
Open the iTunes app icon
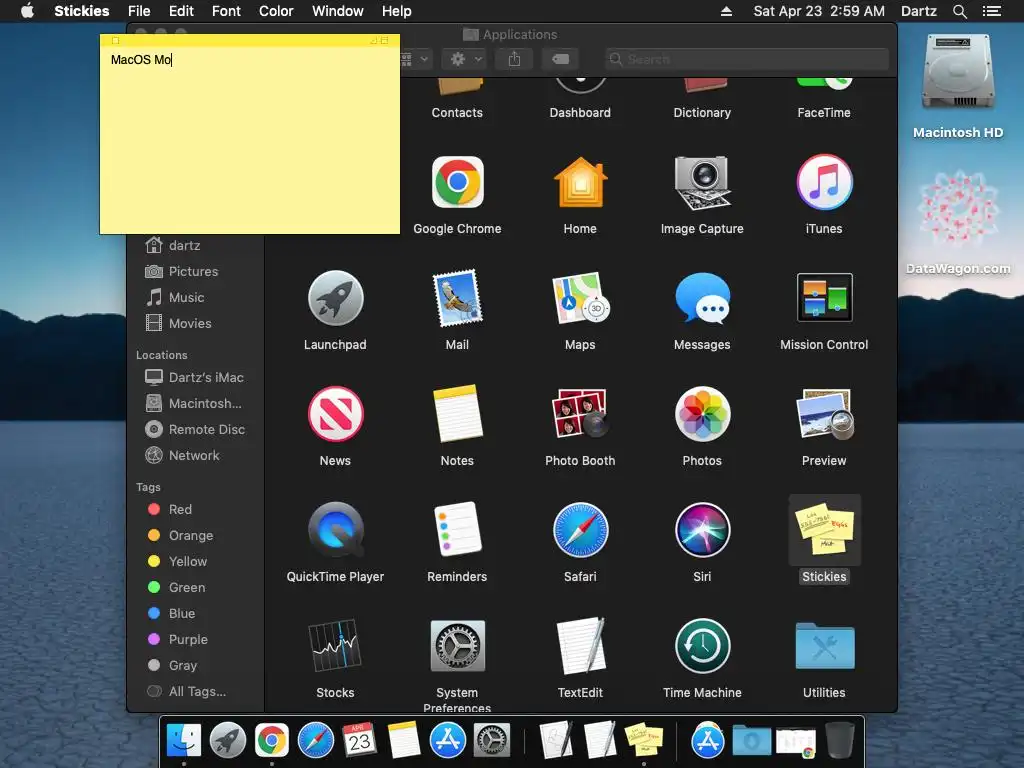[824, 183]
